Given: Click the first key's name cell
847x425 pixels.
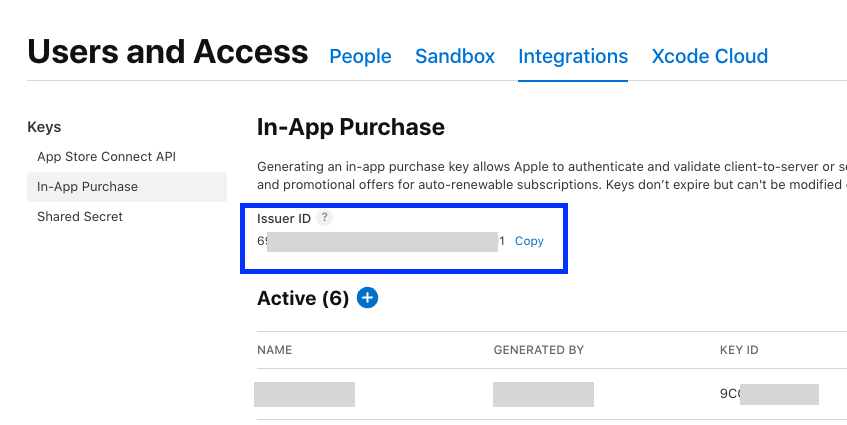Looking at the screenshot, I should (304, 394).
